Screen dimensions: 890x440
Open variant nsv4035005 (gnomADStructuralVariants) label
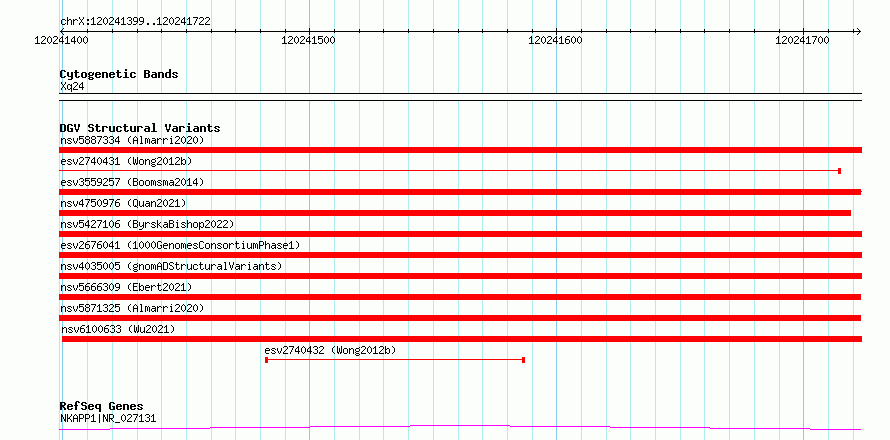[x=171, y=266]
